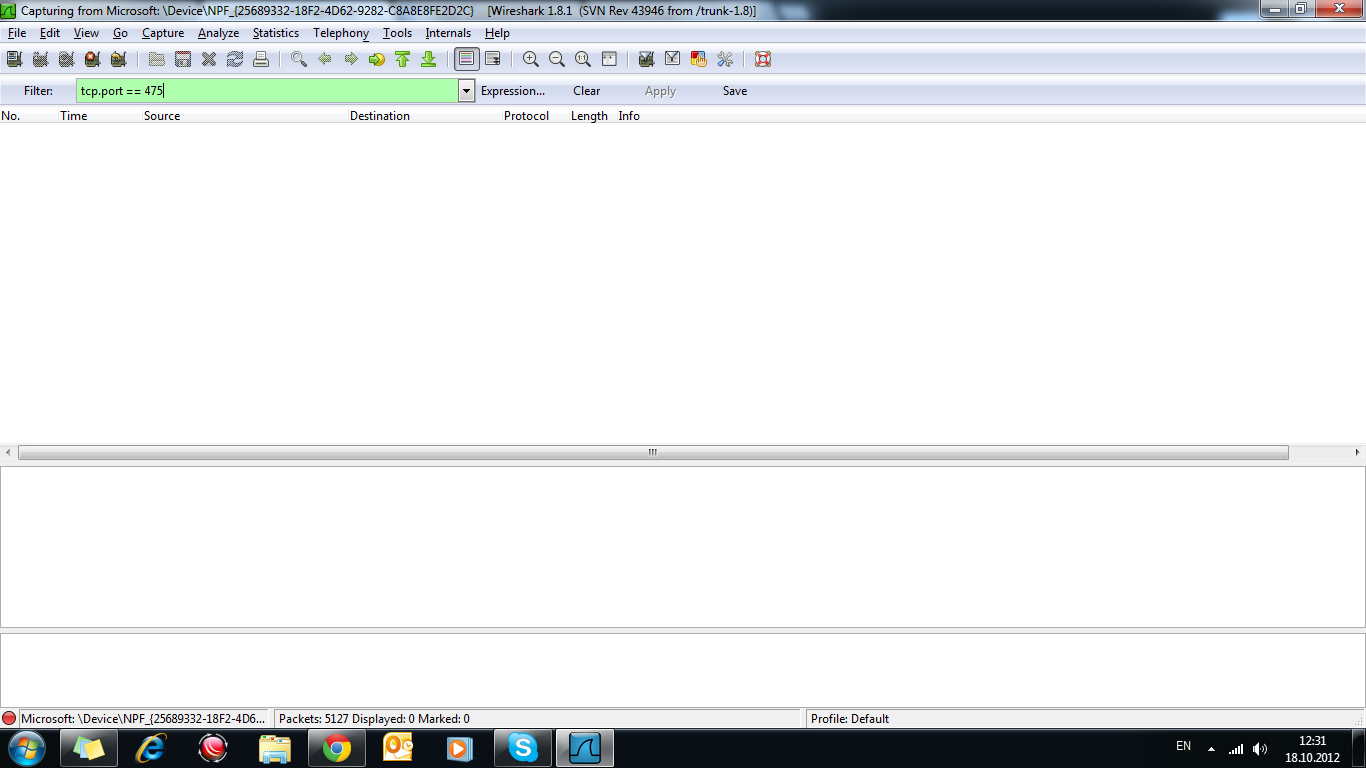Open Internet Explorer from the taskbar
Image resolution: width=1366 pixels, height=768 pixels.
[151, 748]
